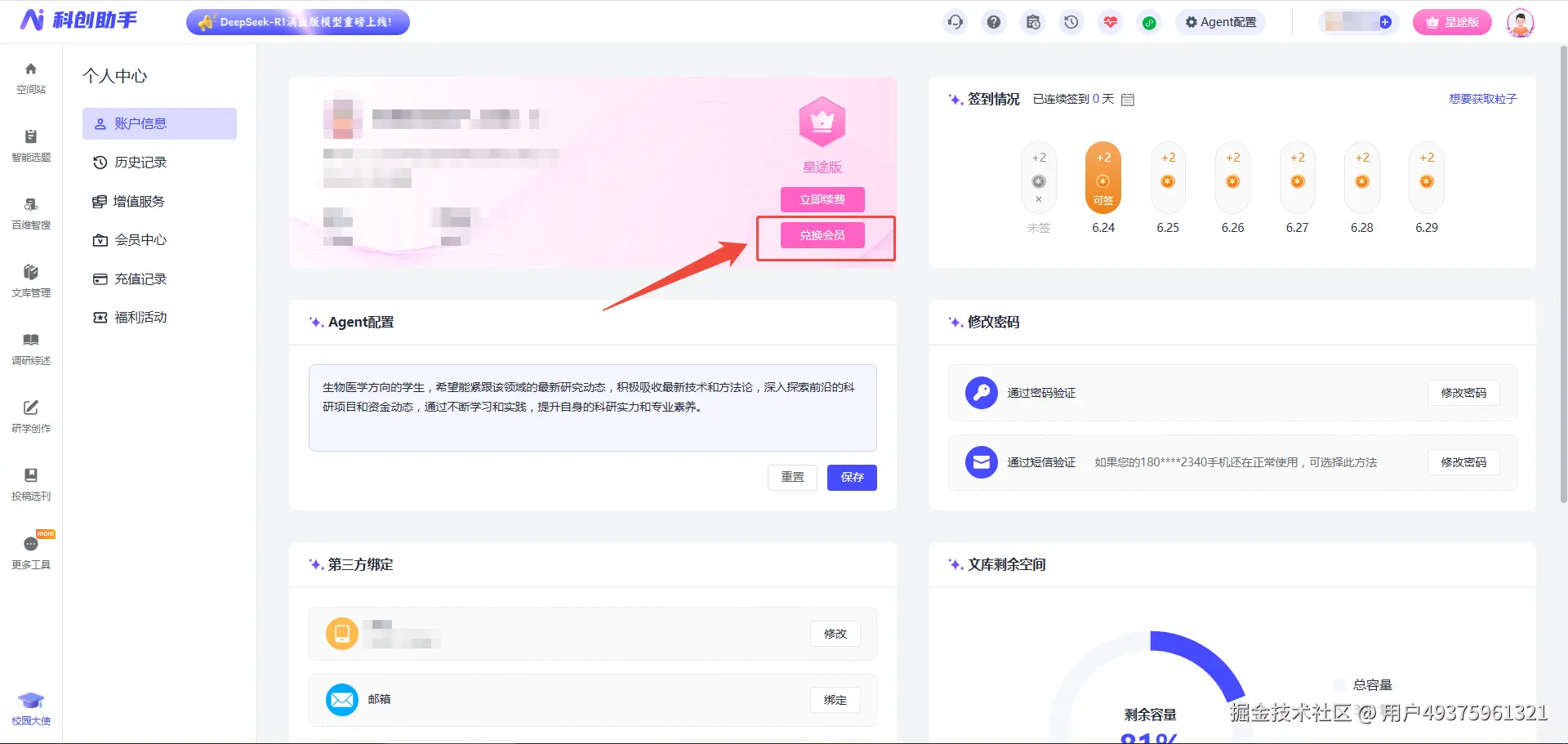The image size is (1568, 744).
Task: Open 历史记录 menu item
Action: (x=159, y=163)
